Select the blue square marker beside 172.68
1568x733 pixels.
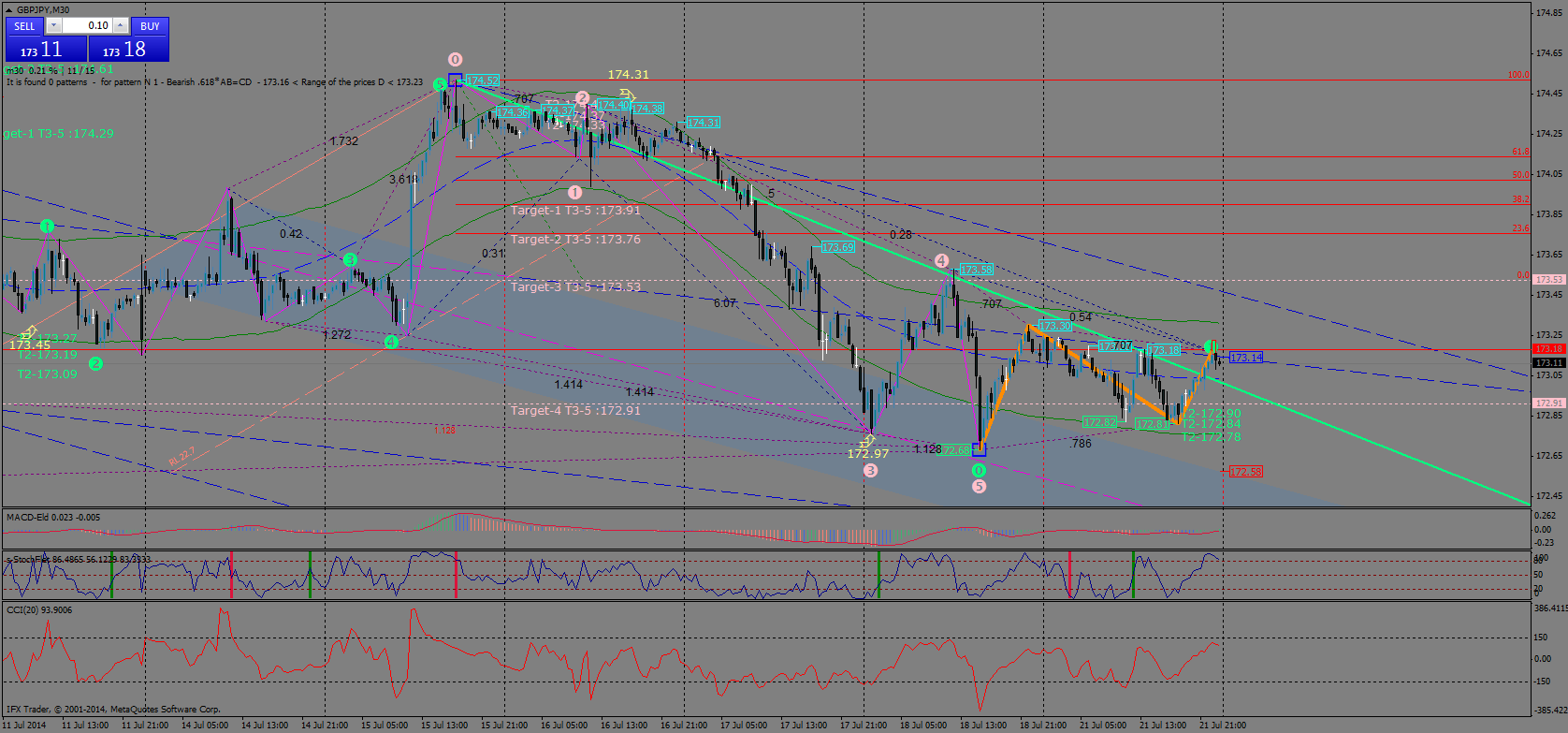pyautogui.click(x=979, y=449)
